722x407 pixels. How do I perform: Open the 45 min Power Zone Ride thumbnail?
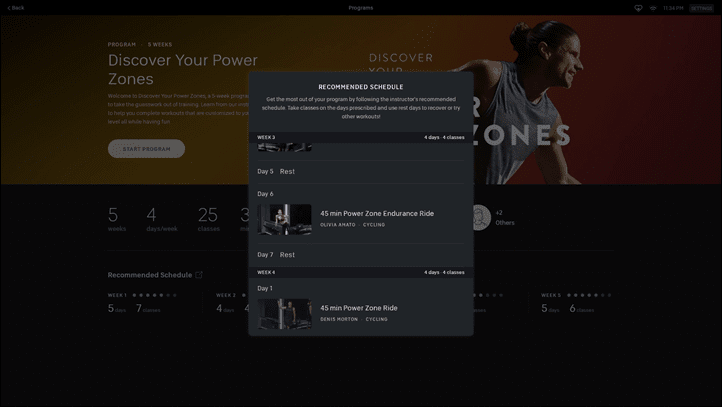pyautogui.click(x=284, y=314)
